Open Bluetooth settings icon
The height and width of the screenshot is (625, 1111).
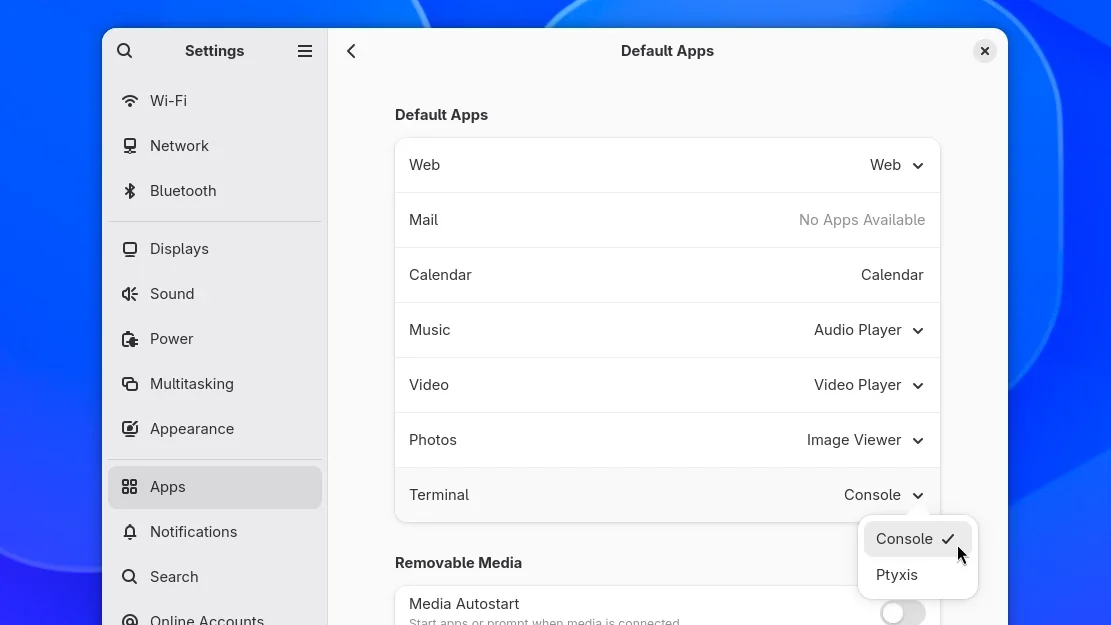click(130, 191)
